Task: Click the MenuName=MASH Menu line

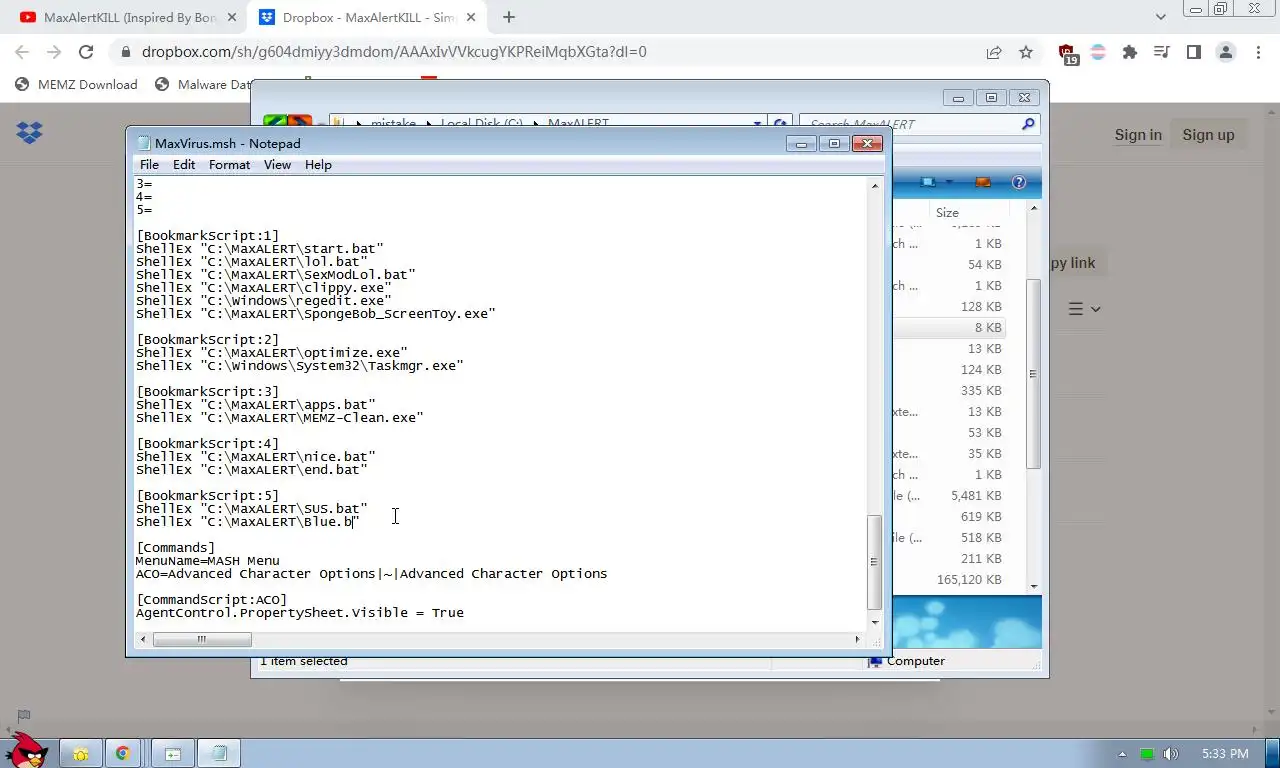Action: coord(208,561)
